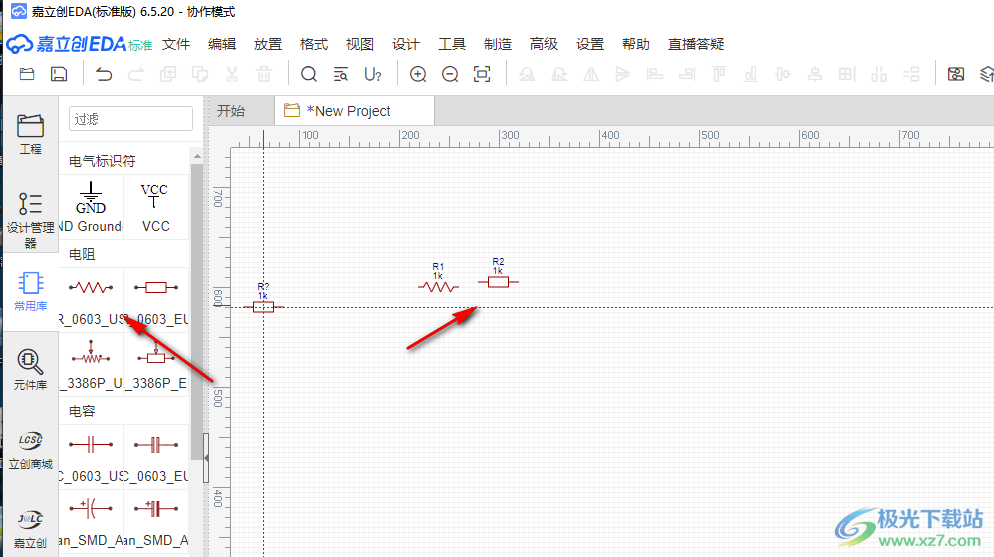Pick the R_0603_EU box resistor
994x557 pixels.
click(x=155, y=300)
